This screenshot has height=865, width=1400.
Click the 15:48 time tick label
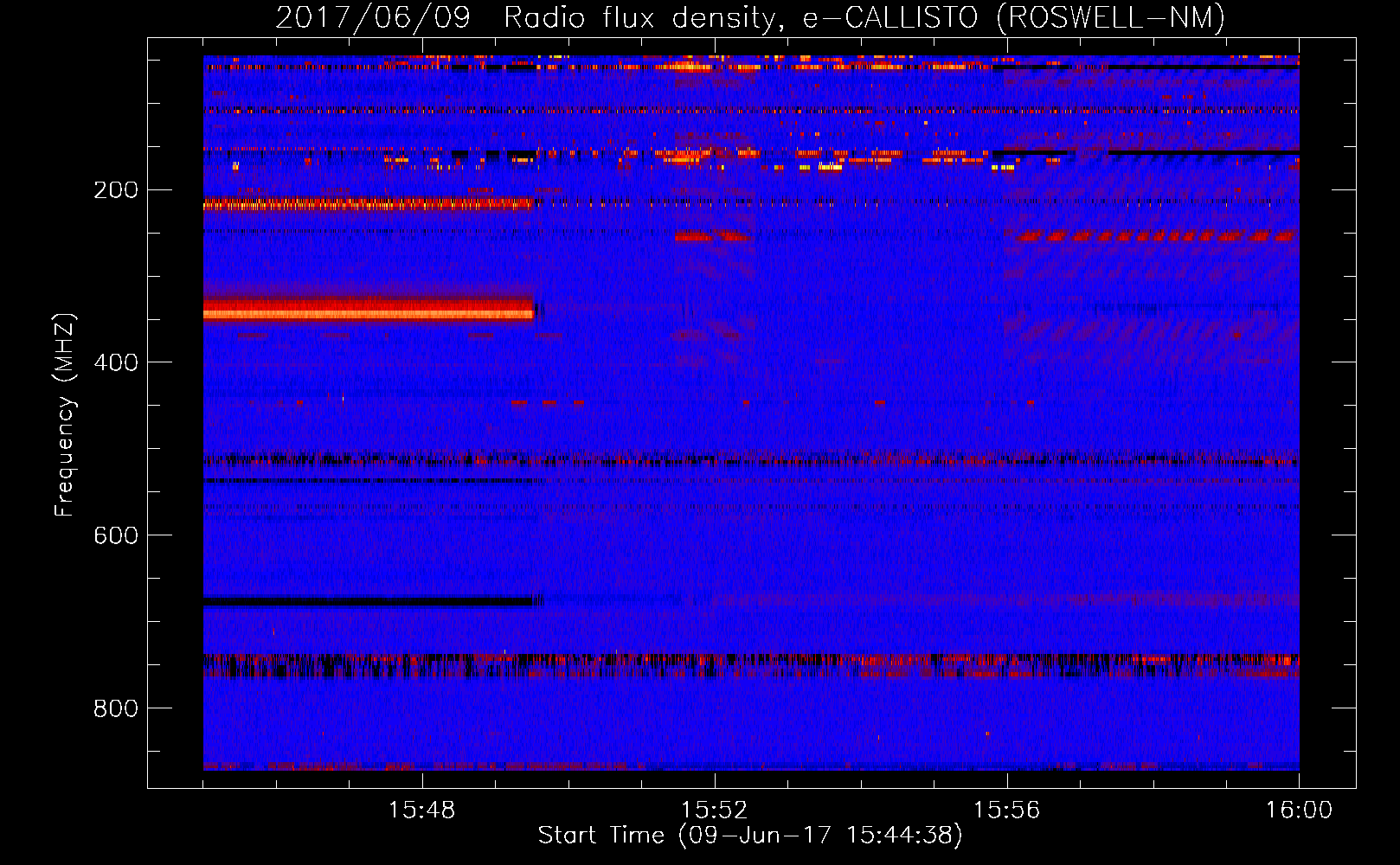pos(421,811)
